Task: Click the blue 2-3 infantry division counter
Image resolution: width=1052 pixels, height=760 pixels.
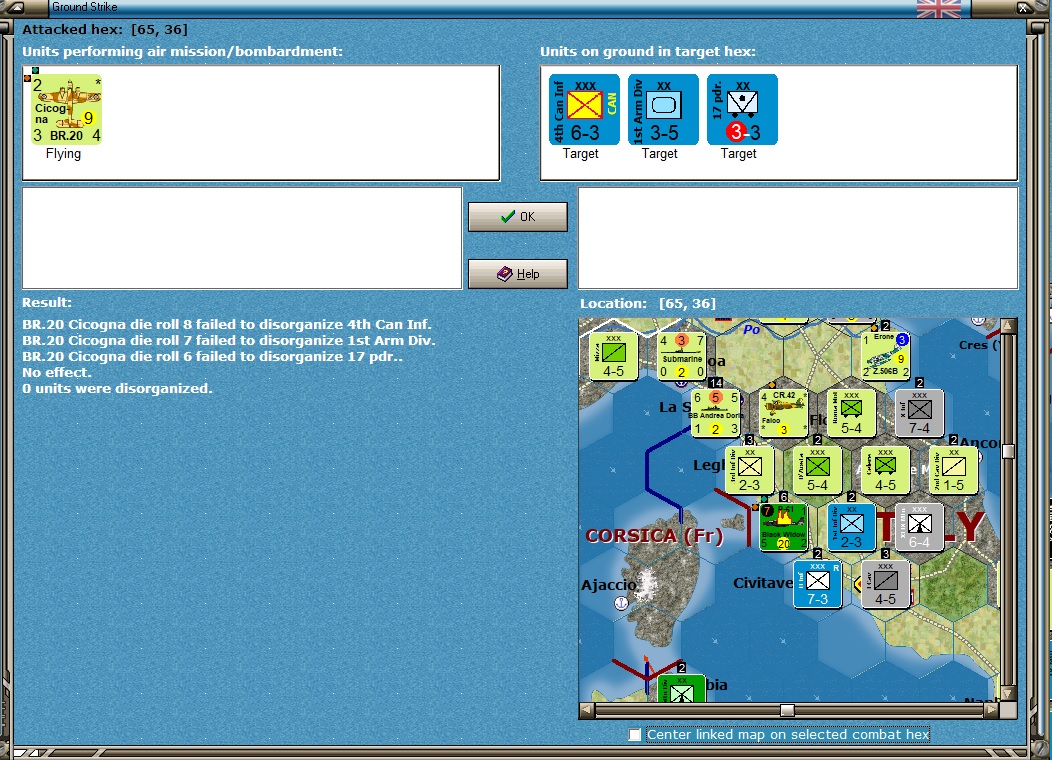Action: tap(851, 527)
